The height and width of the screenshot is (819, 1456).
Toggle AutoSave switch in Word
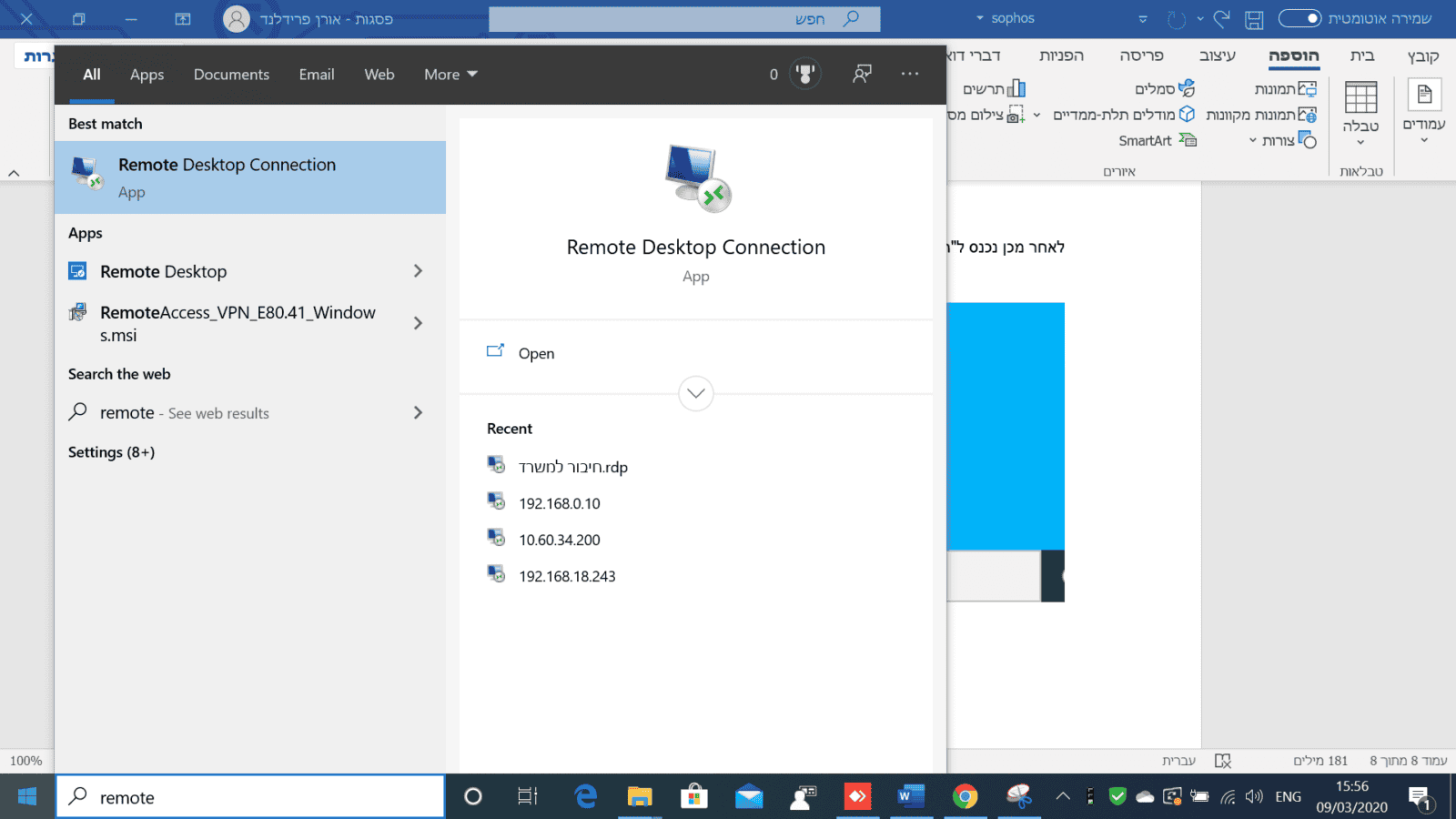(1299, 18)
